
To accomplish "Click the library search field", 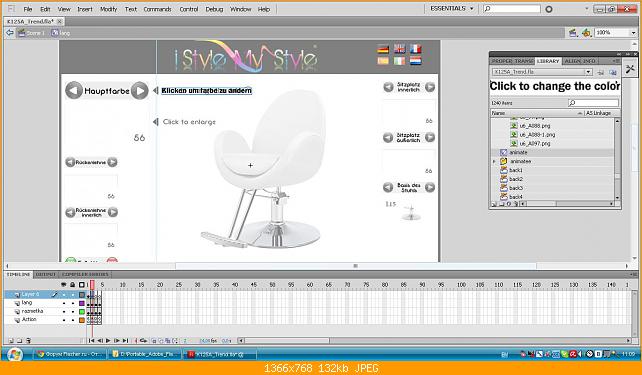I will pyautogui.click(x=594, y=103).
